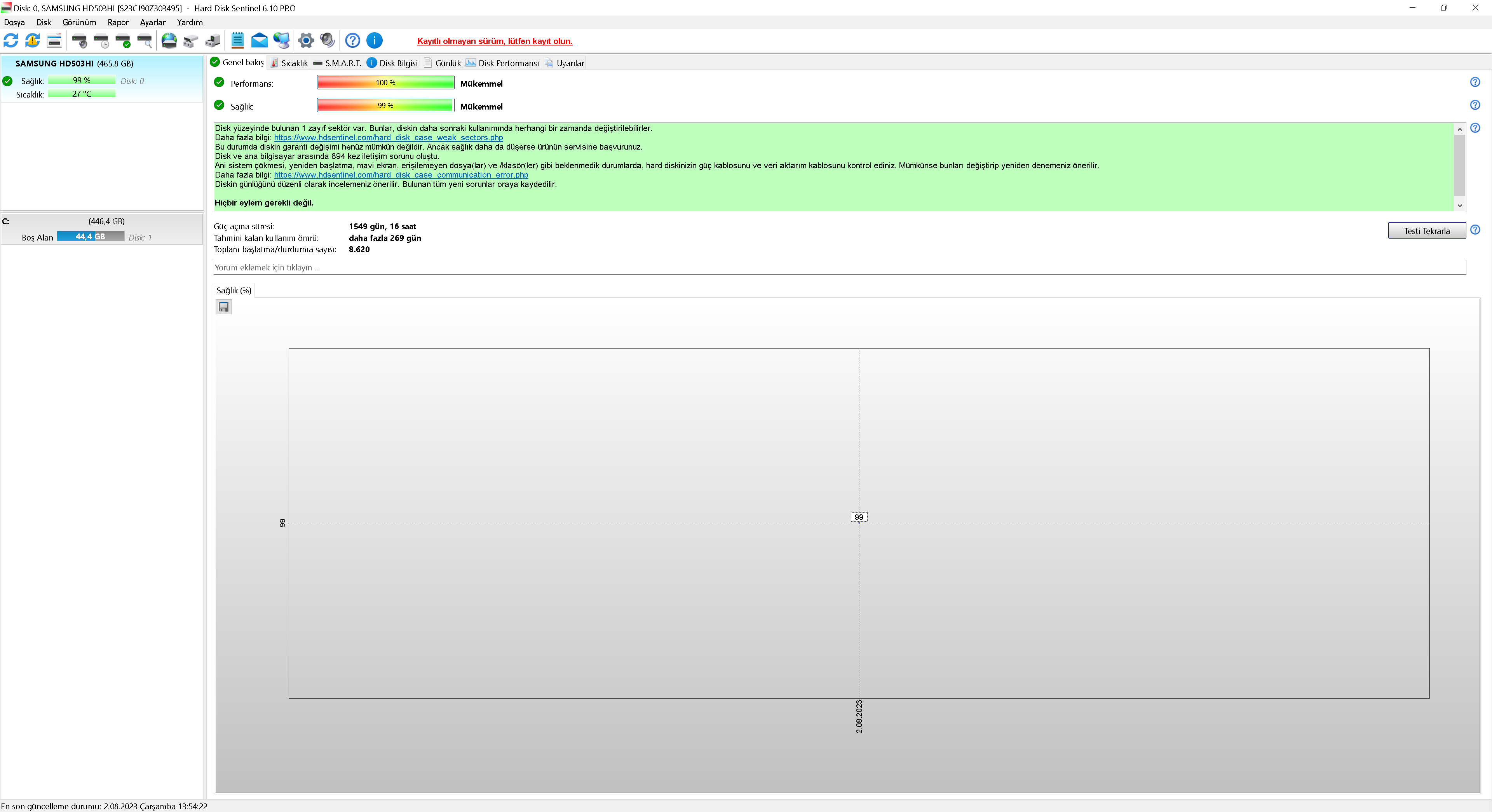Switch to the S.M.A.R.T. tab
Screen dimensions: 1492x812
coord(337,63)
